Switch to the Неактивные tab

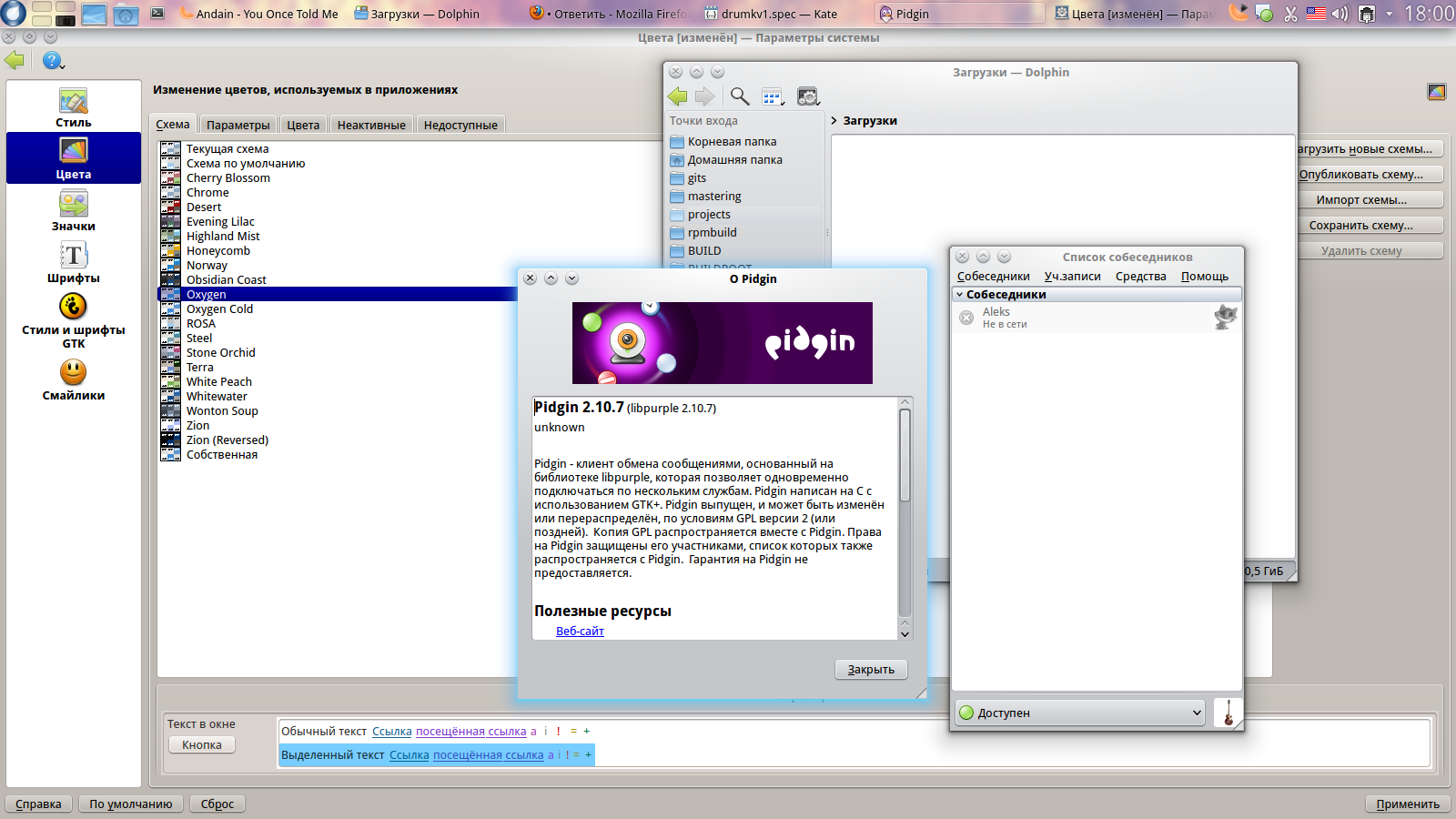pyautogui.click(x=371, y=125)
